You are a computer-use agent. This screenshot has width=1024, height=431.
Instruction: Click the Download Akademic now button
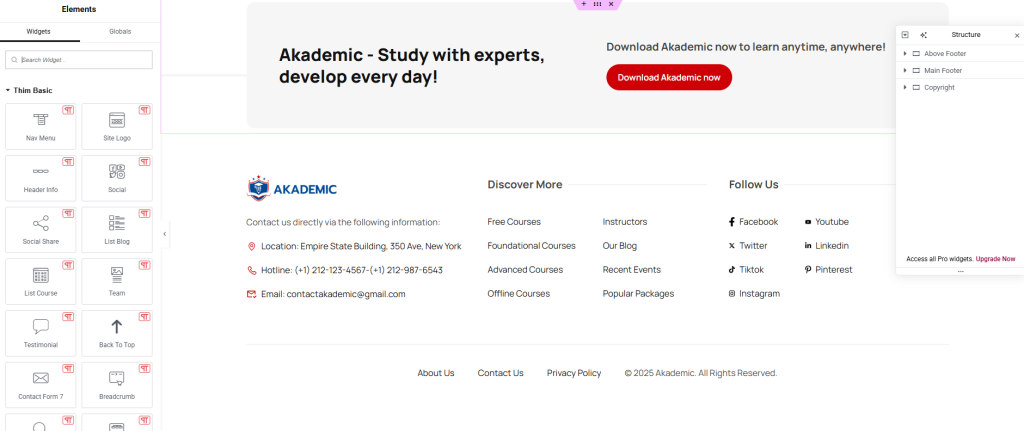(668, 77)
